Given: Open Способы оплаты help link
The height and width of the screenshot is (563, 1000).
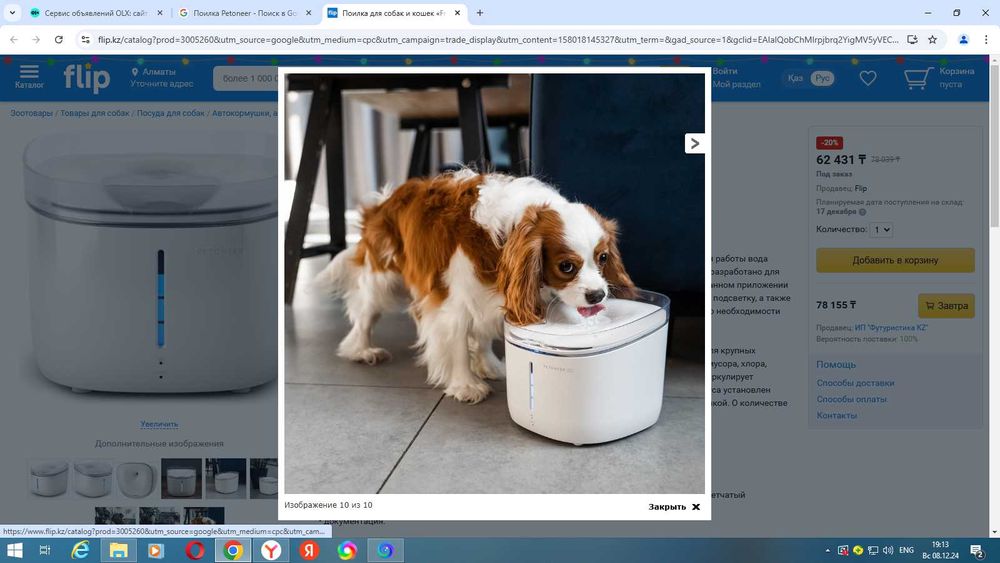Looking at the screenshot, I should coord(851,399).
